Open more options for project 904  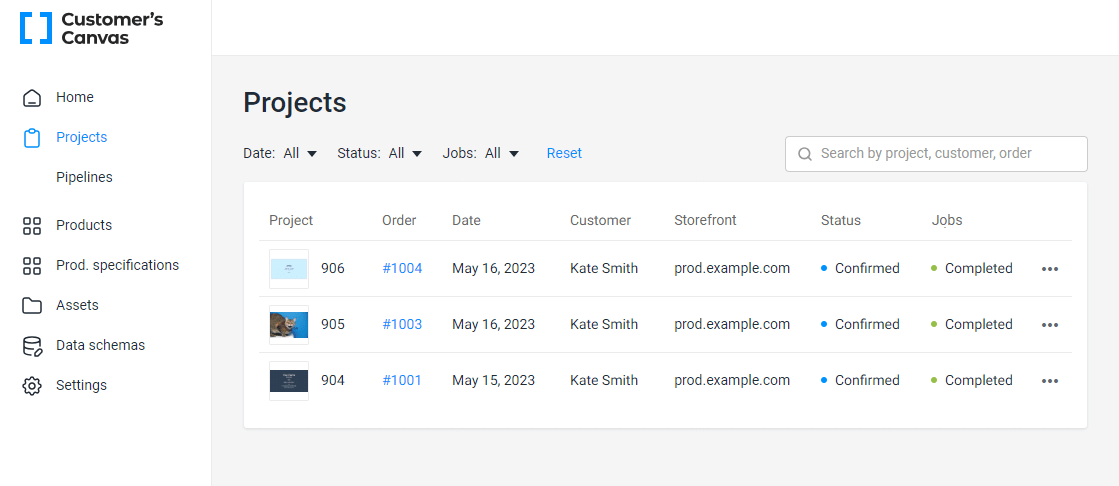(1050, 381)
